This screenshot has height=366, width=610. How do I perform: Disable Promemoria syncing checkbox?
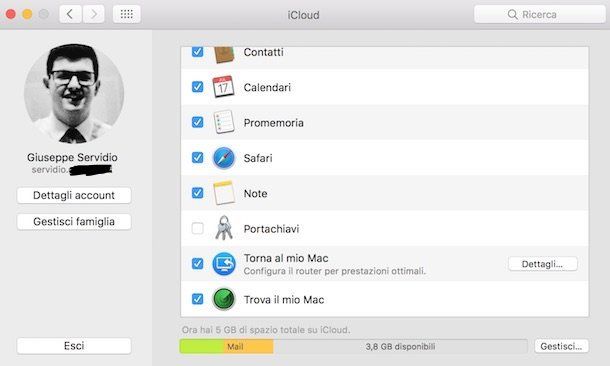198,122
